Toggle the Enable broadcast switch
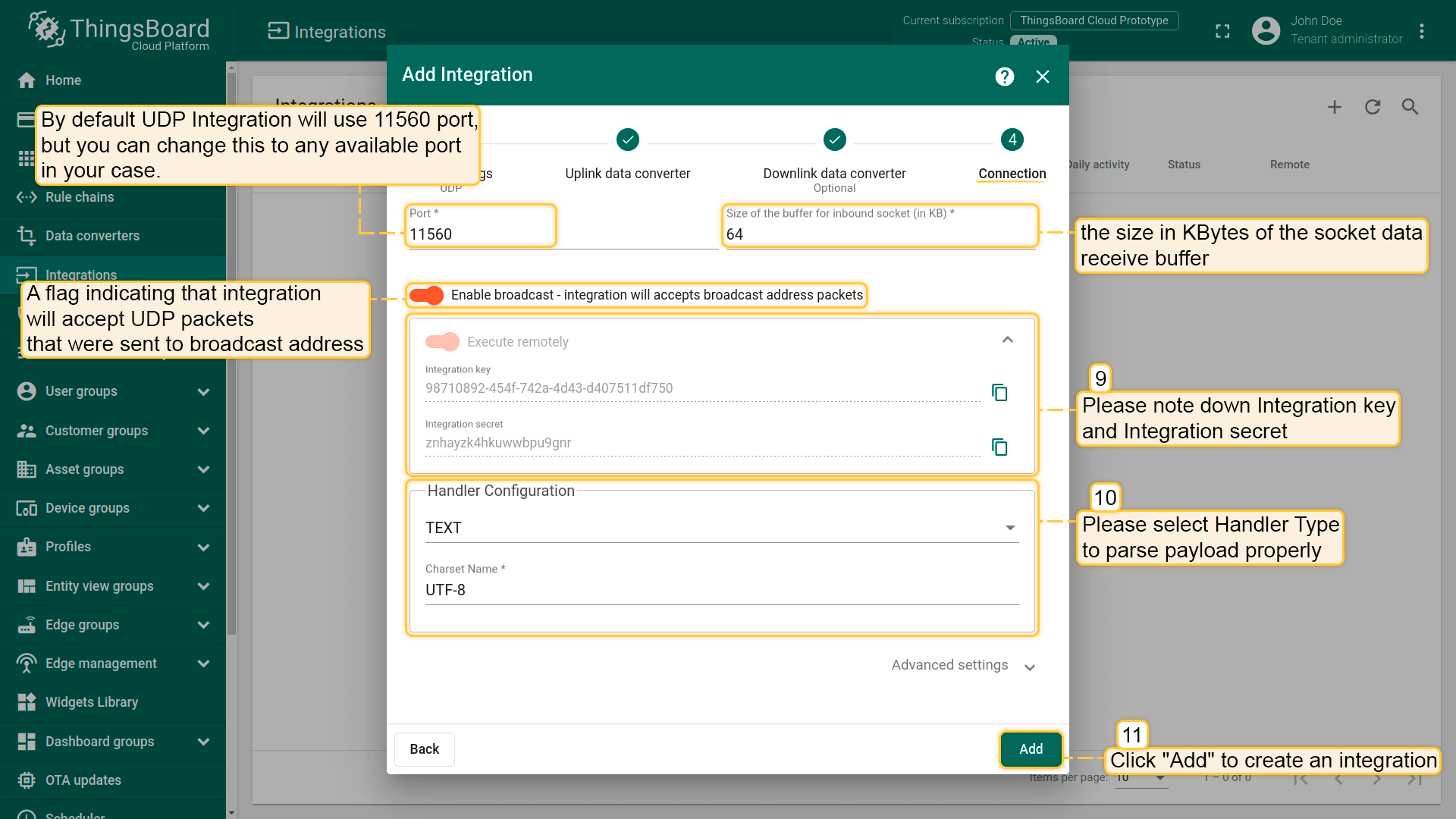The width and height of the screenshot is (1456, 819). pos(426,295)
